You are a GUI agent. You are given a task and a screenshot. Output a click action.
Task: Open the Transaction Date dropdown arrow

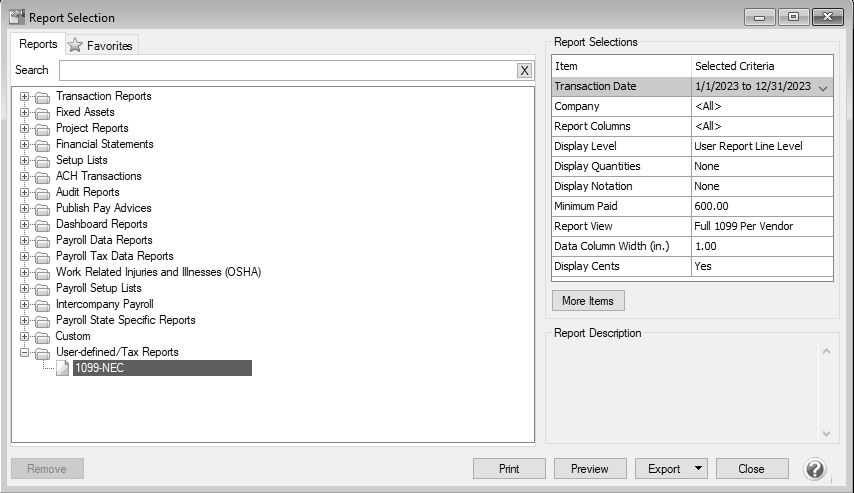(x=822, y=88)
